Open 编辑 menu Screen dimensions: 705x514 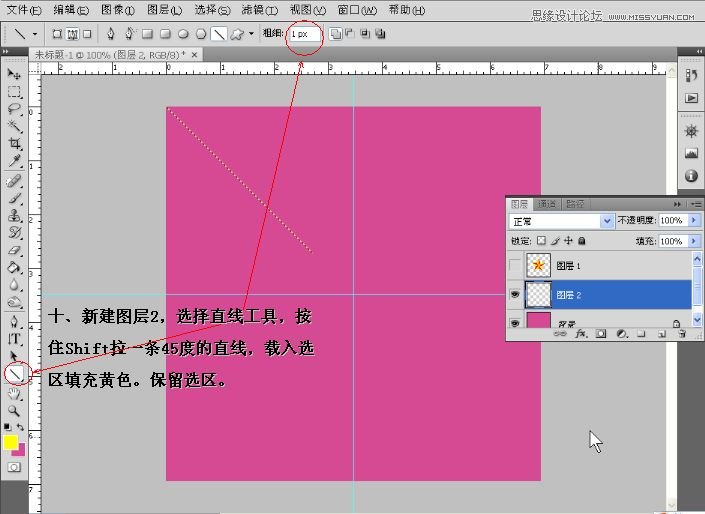coord(71,10)
